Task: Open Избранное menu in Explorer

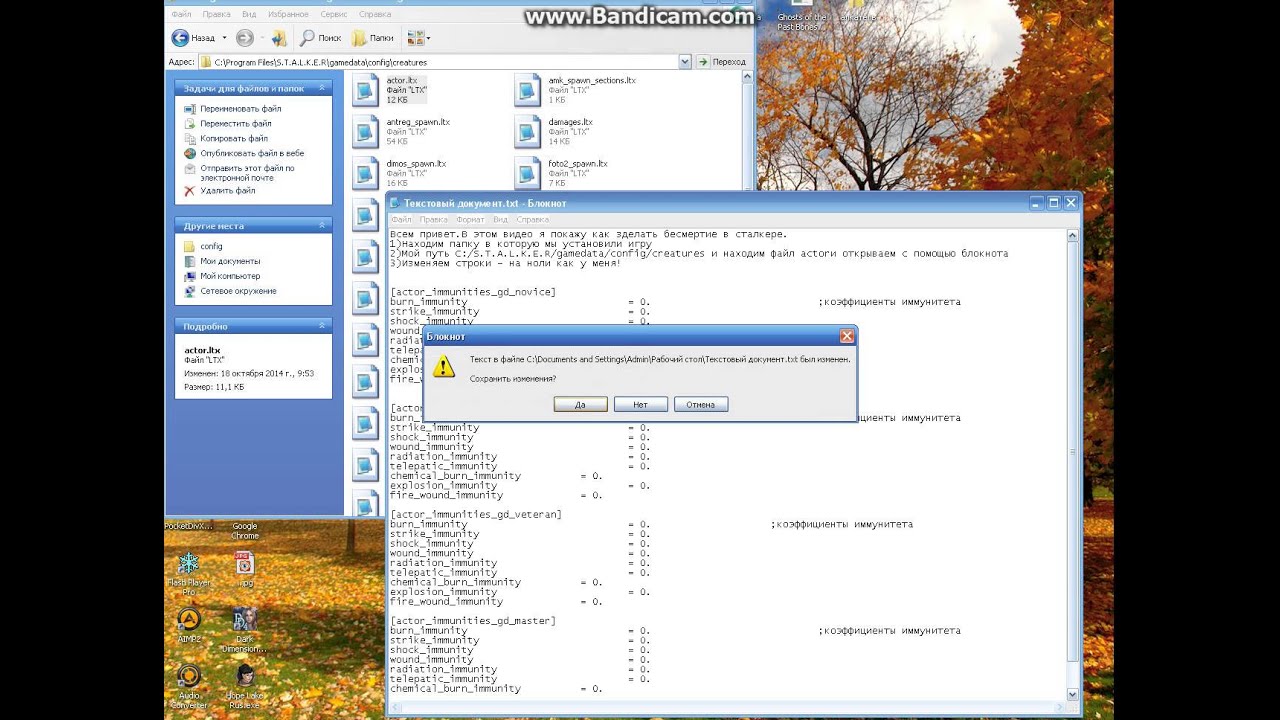Action: (x=288, y=14)
